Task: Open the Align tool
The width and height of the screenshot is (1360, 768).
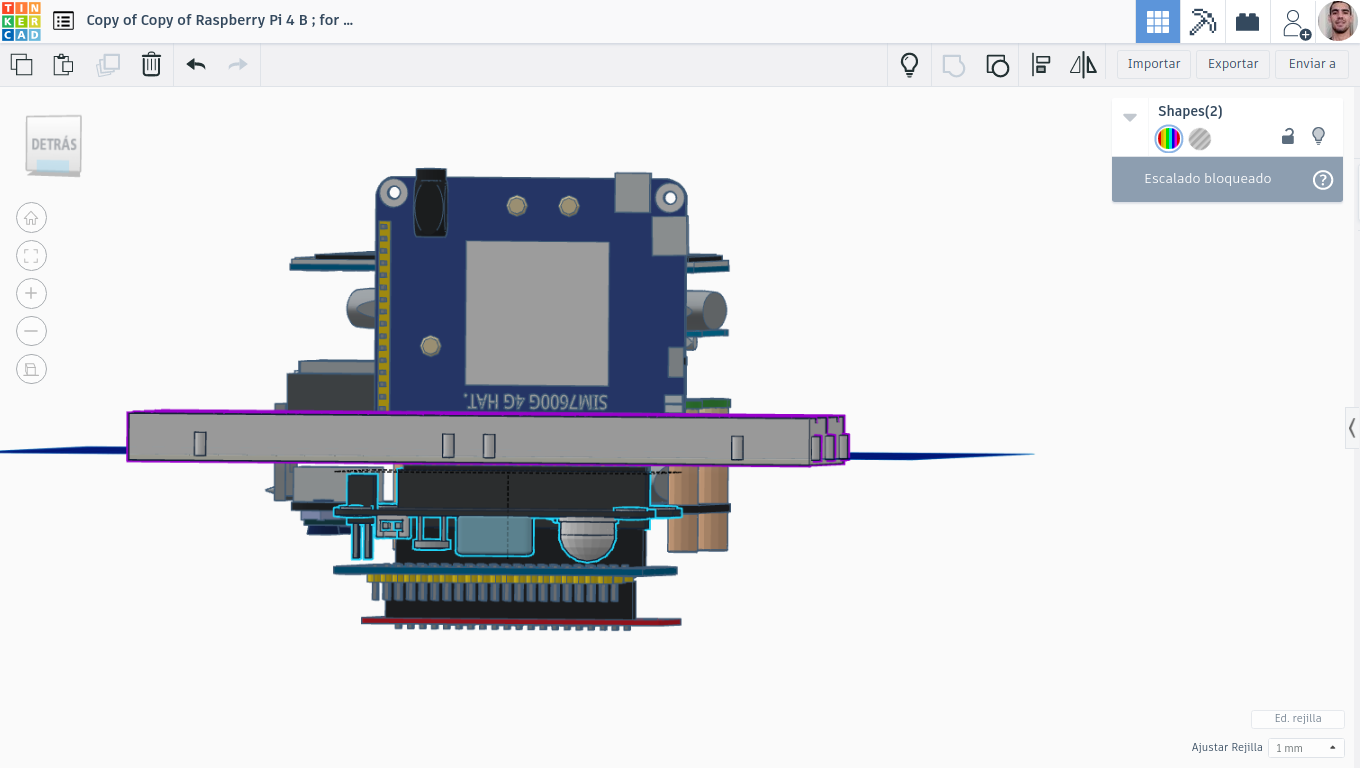Action: point(1040,65)
